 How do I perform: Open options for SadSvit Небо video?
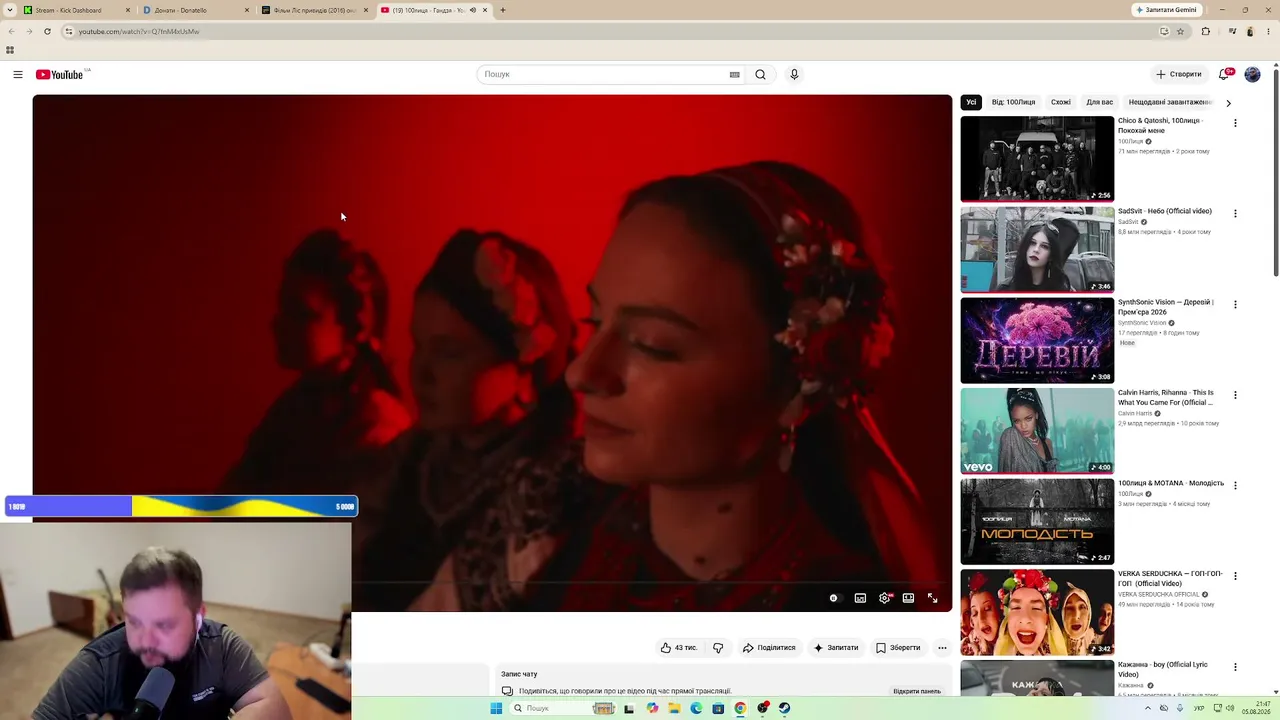tap(1235, 214)
